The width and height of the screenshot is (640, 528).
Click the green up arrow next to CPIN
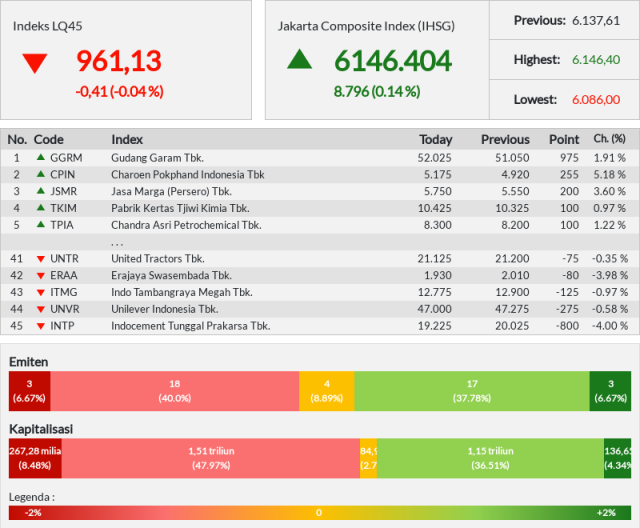point(41,174)
